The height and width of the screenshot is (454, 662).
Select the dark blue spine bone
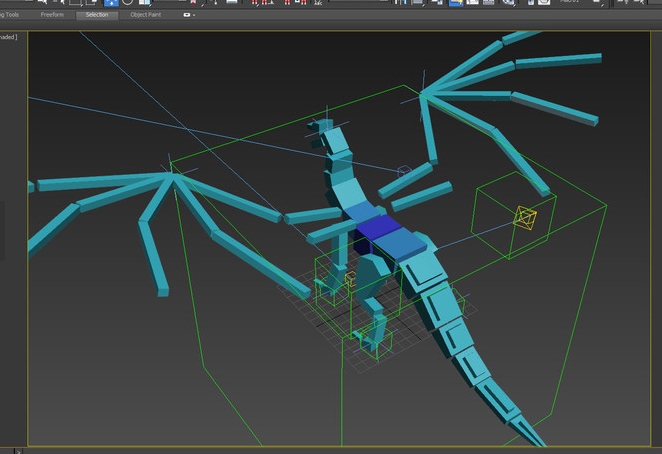click(x=378, y=229)
